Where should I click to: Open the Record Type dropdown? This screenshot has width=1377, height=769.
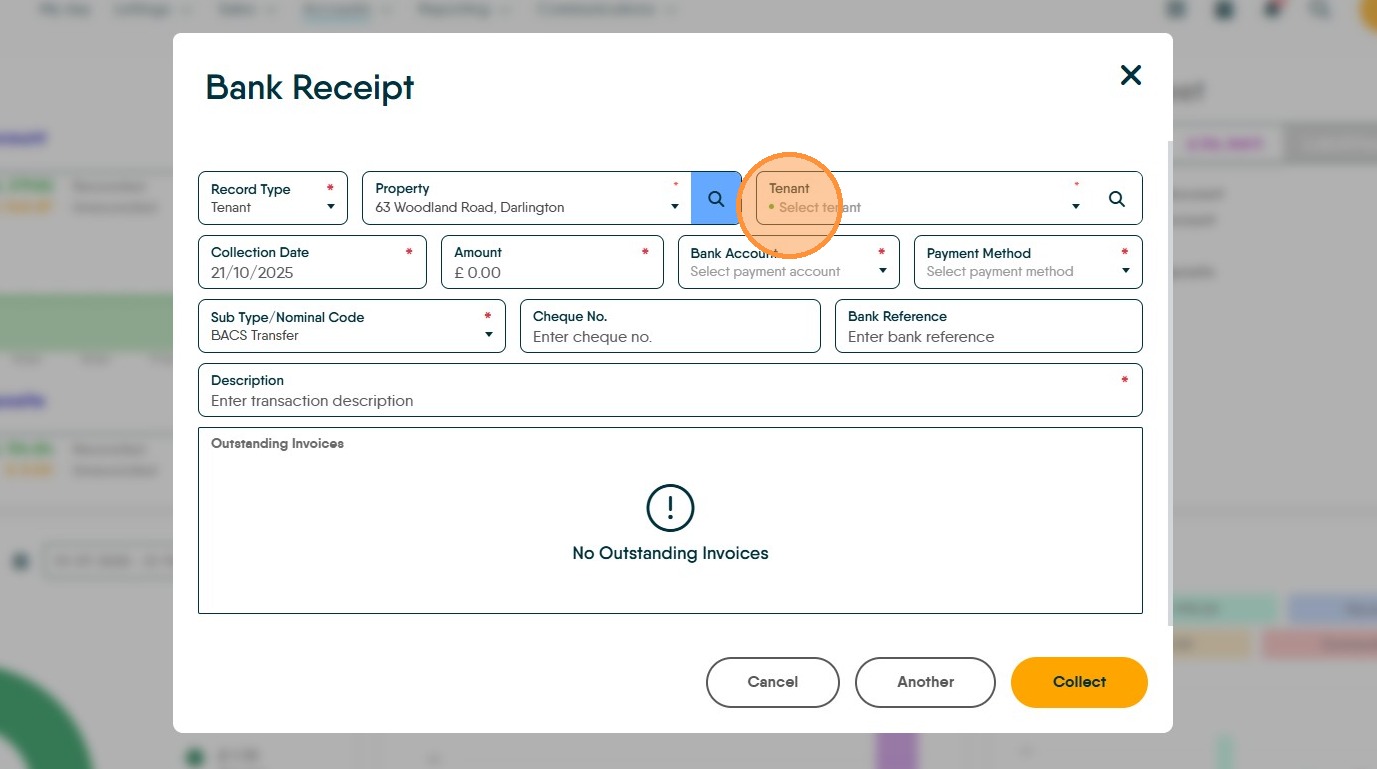(273, 198)
